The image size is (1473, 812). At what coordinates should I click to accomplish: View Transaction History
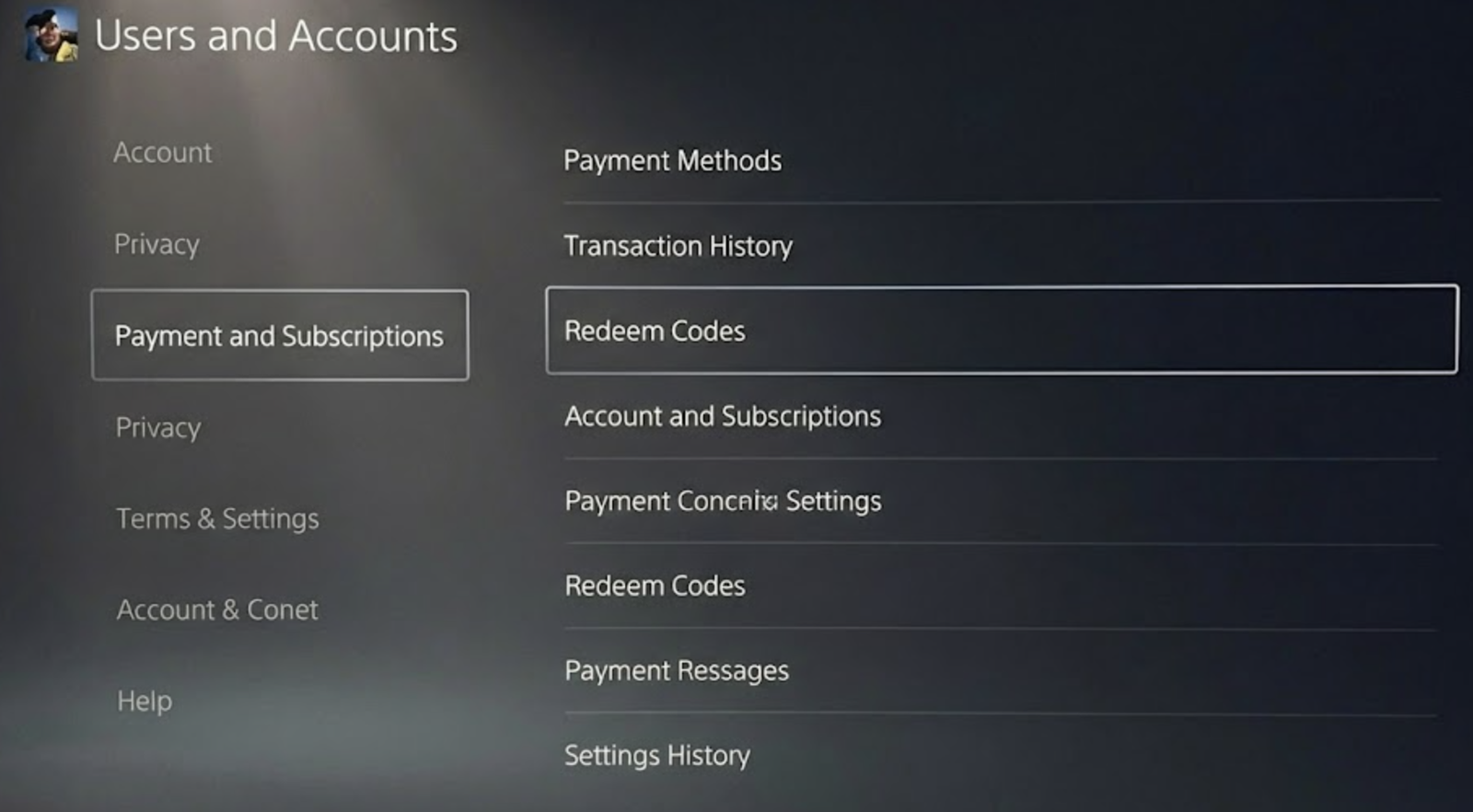point(679,246)
